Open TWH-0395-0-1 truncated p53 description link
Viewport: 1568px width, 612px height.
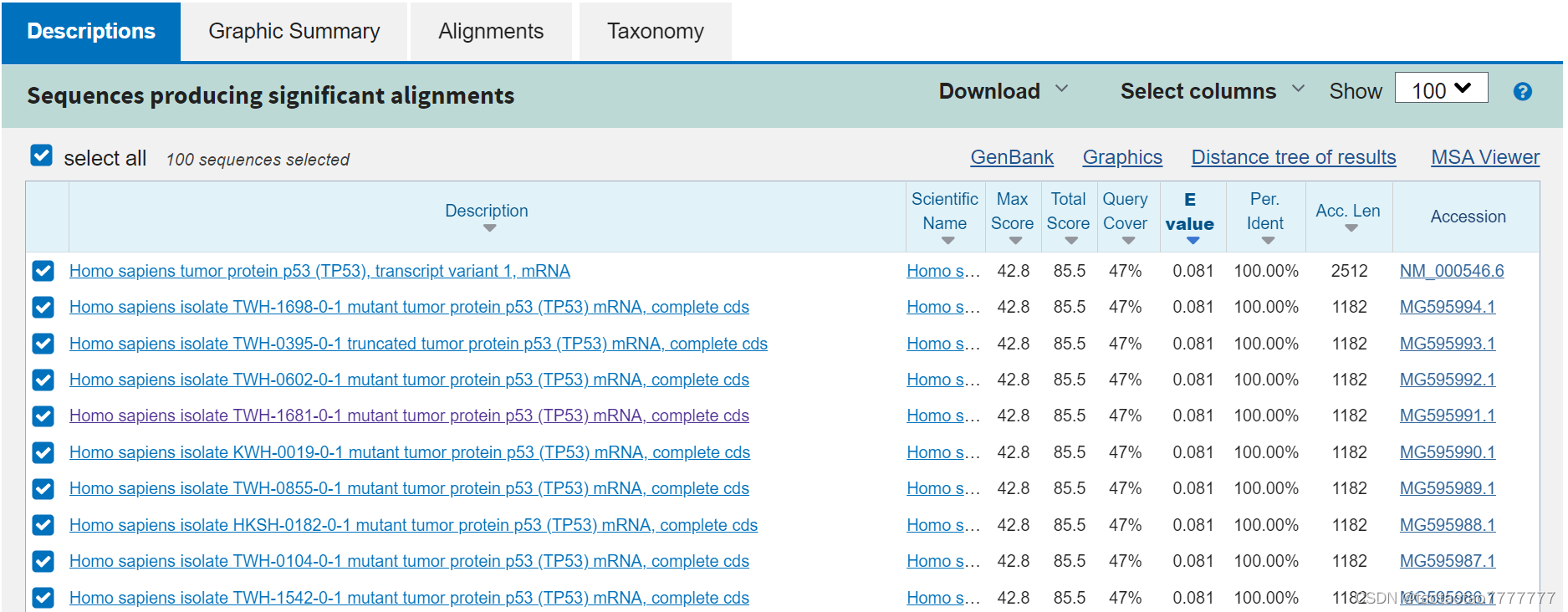418,344
